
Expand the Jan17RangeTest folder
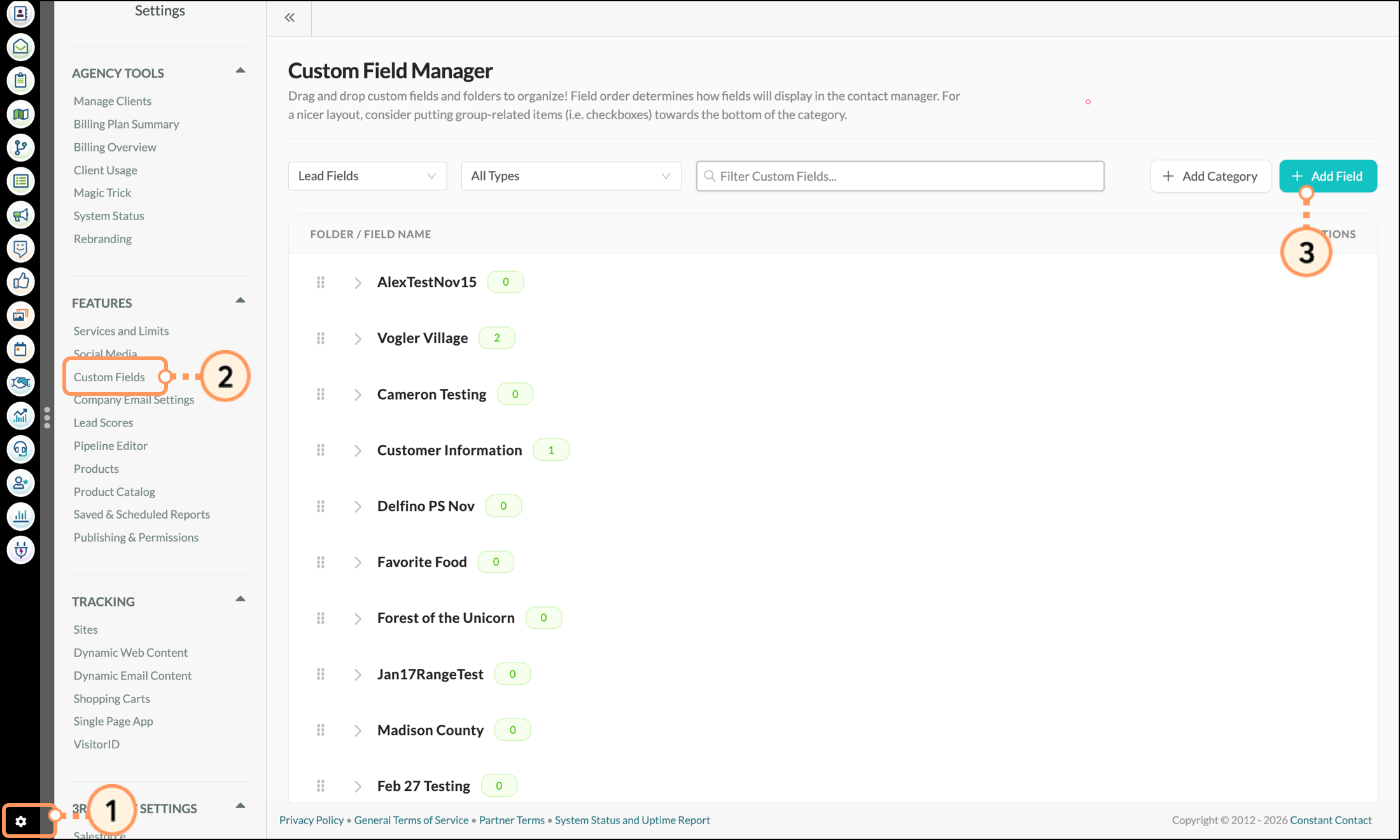pyautogui.click(x=358, y=675)
